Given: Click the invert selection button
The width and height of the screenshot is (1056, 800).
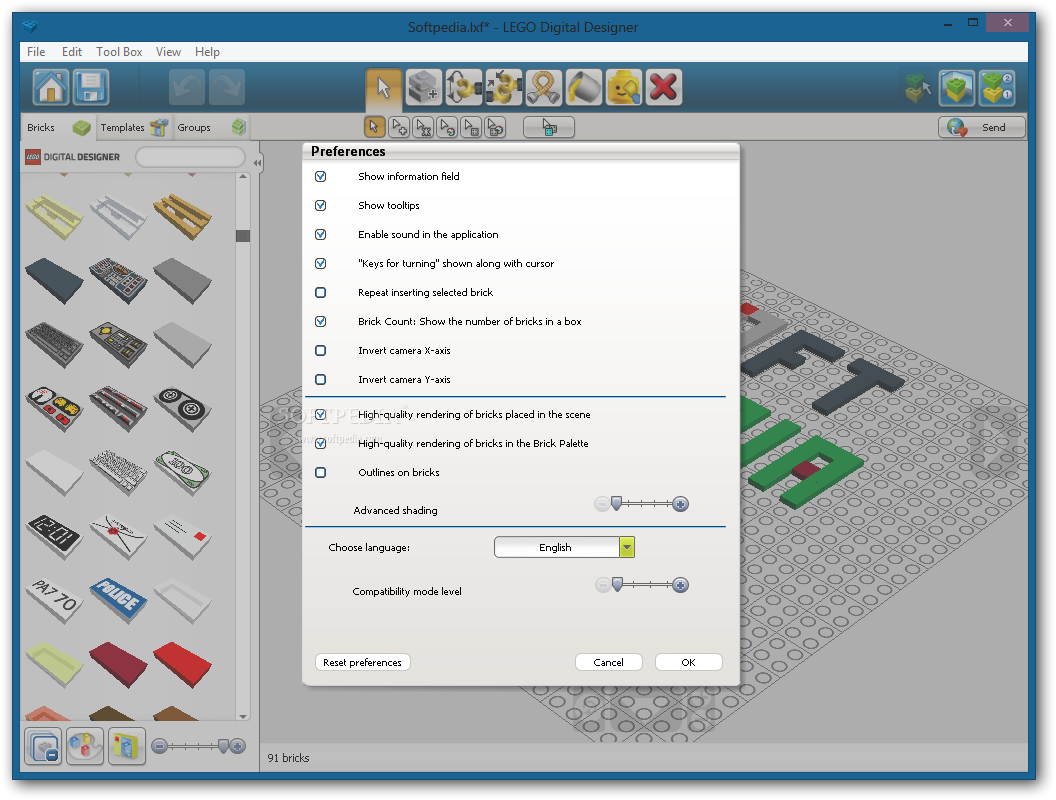Looking at the screenshot, I should (x=549, y=127).
